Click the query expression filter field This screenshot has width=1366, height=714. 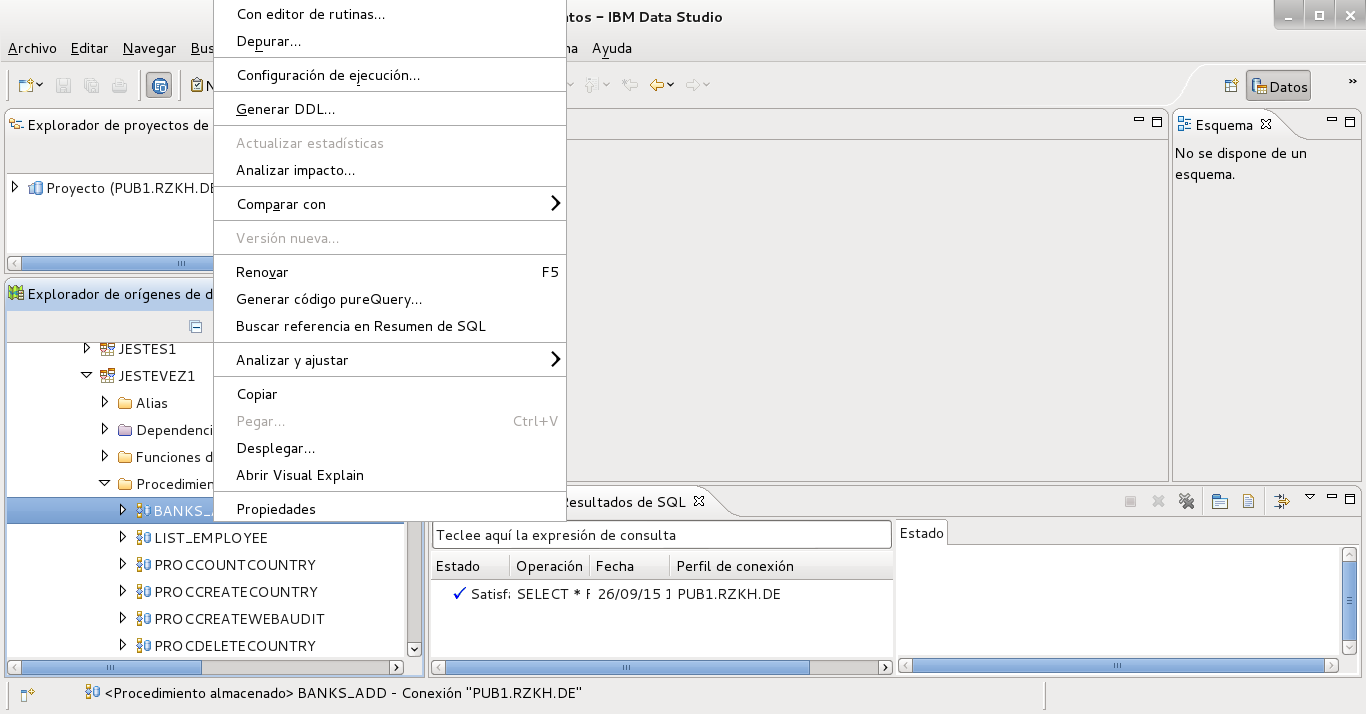pos(661,535)
